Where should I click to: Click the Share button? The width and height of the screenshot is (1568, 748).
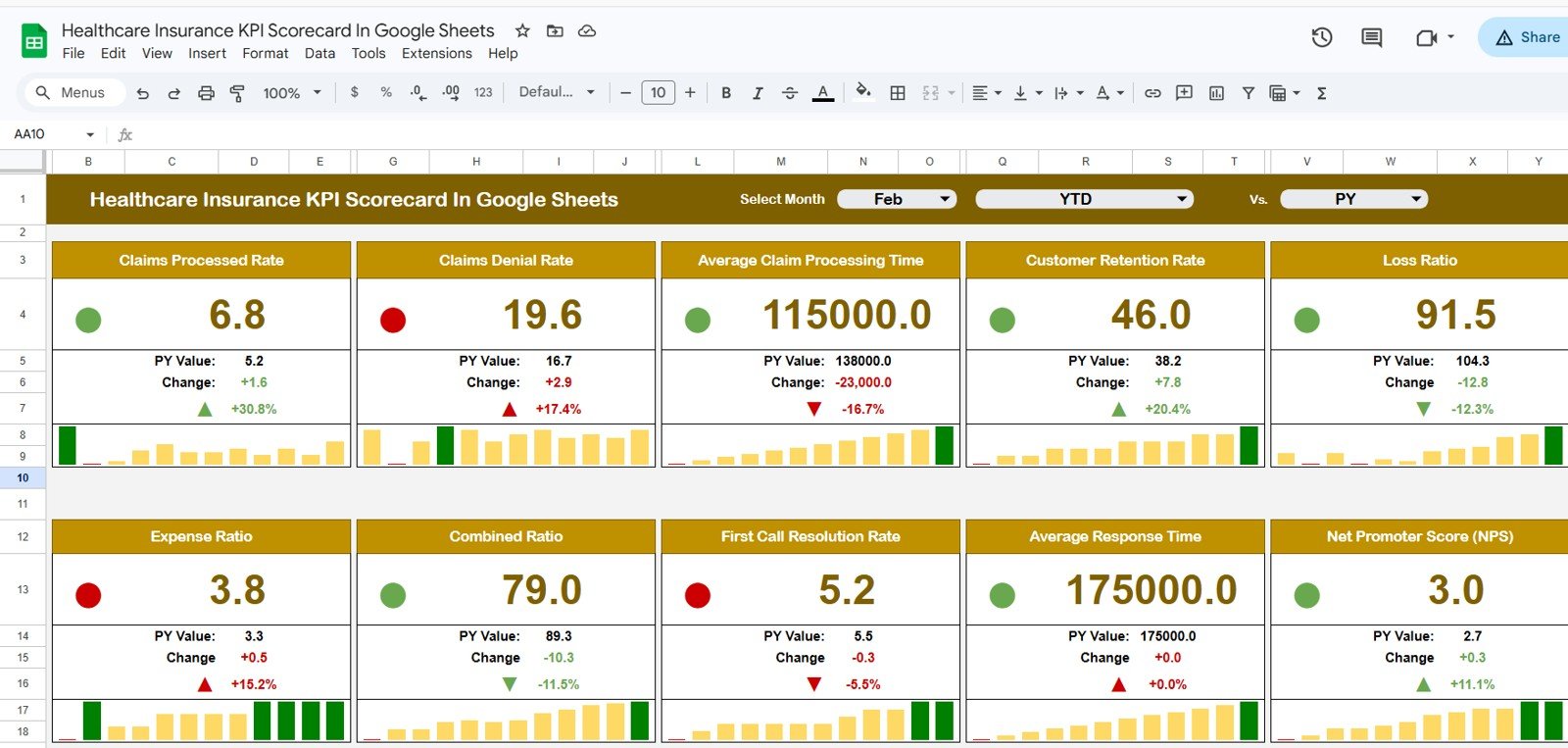[1525, 37]
